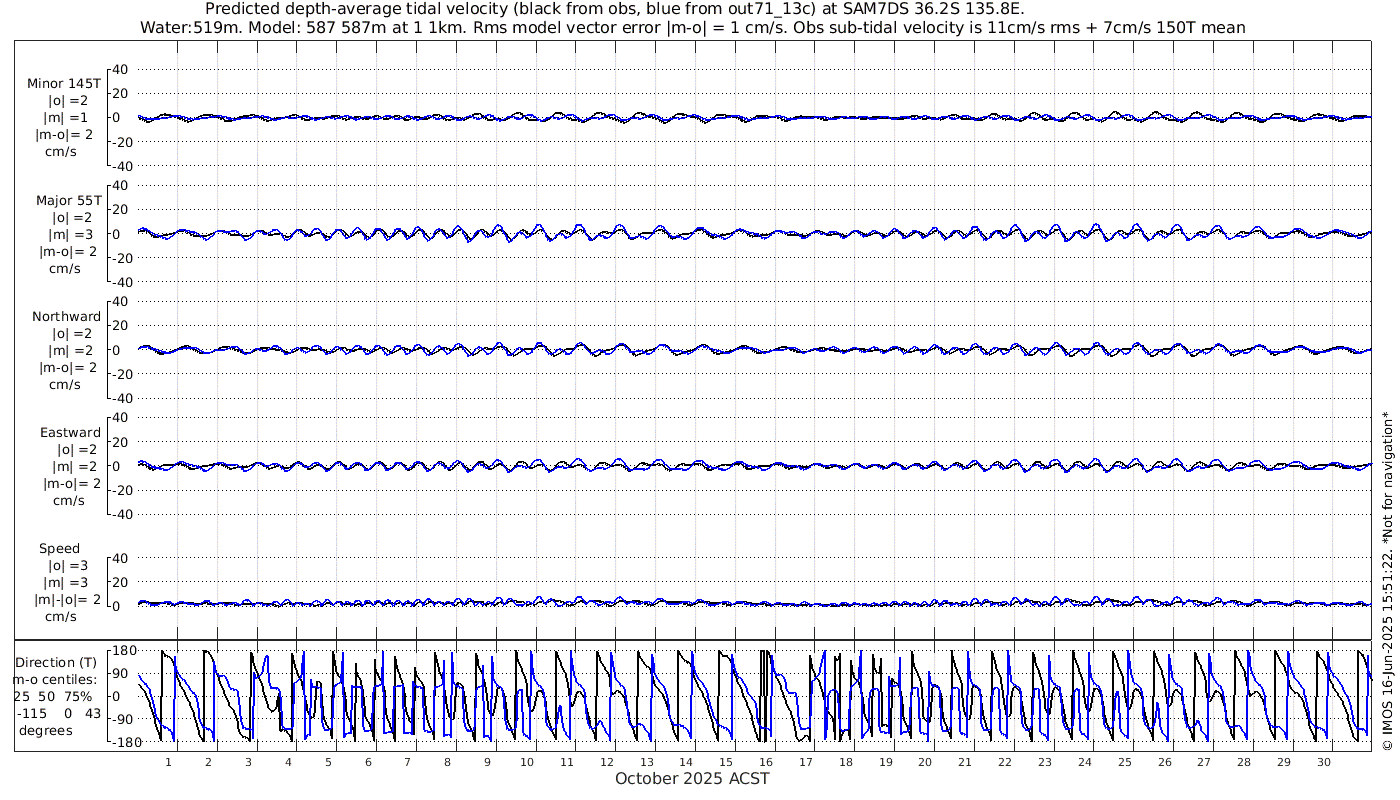
Task: Click the 'Speed' panel label
Action: (60, 549)
